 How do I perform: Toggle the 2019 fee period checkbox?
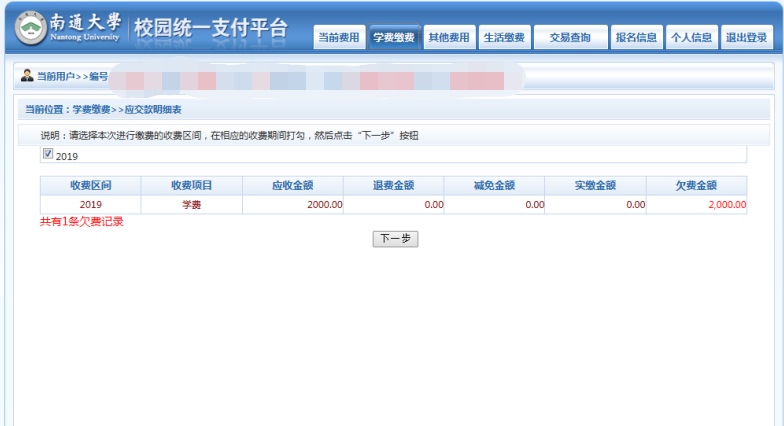pos(47,155)
